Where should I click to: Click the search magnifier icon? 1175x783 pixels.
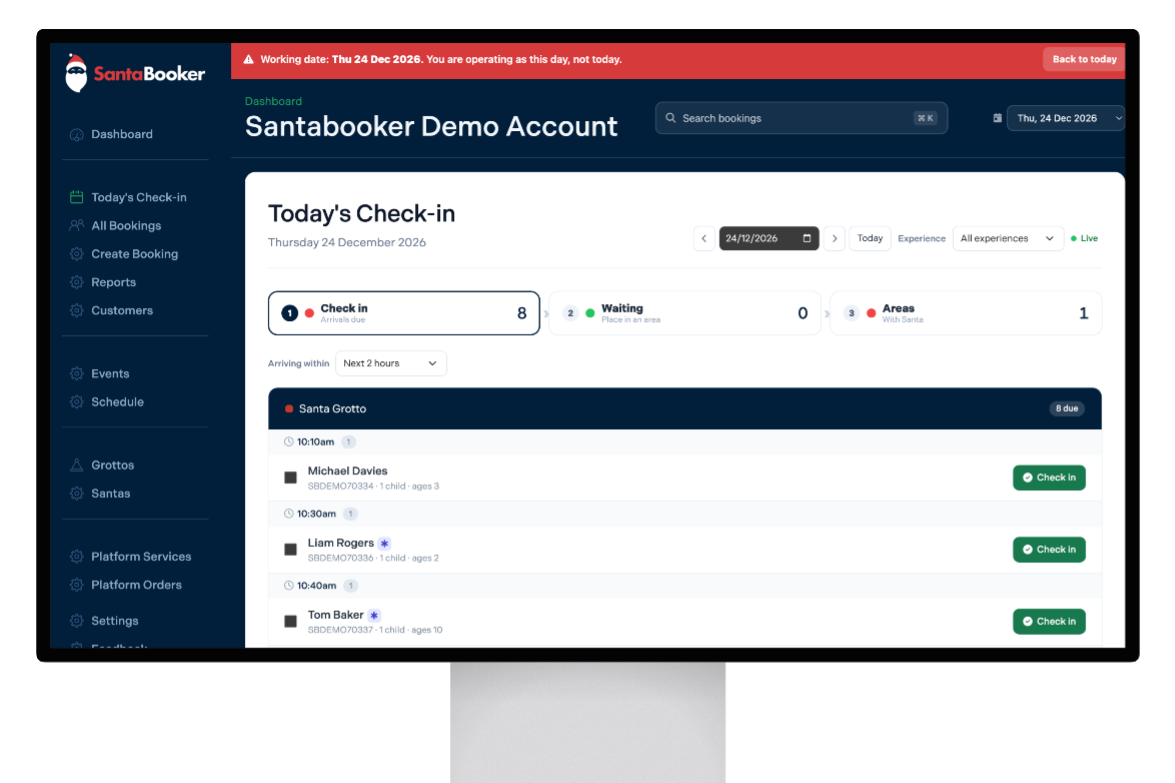coord(671,118)
